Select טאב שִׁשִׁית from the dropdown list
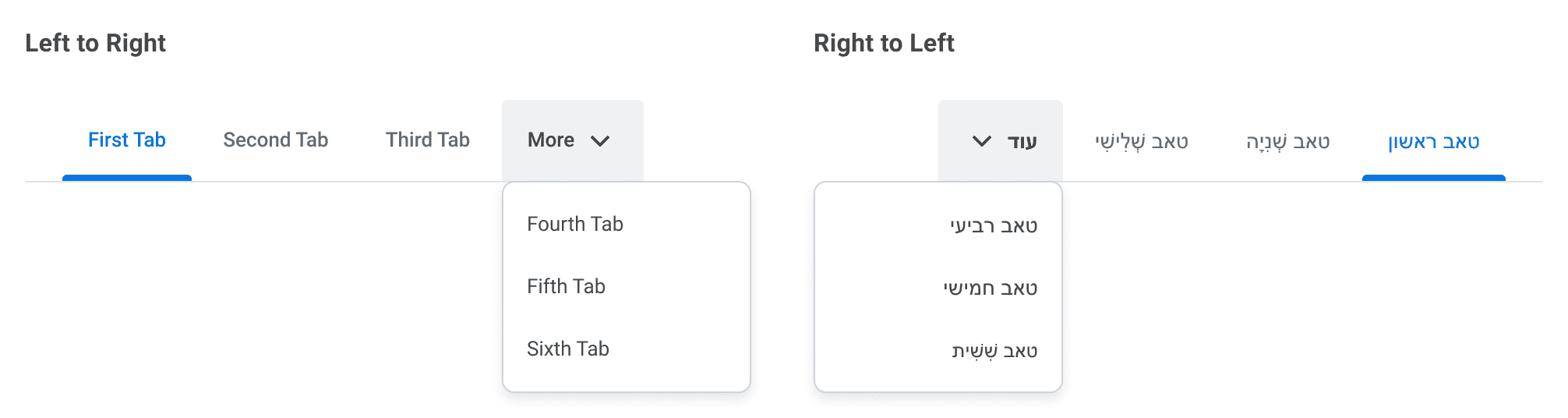Image resolution: width=1568 pixels, height=418 pixels. [994, 351]
